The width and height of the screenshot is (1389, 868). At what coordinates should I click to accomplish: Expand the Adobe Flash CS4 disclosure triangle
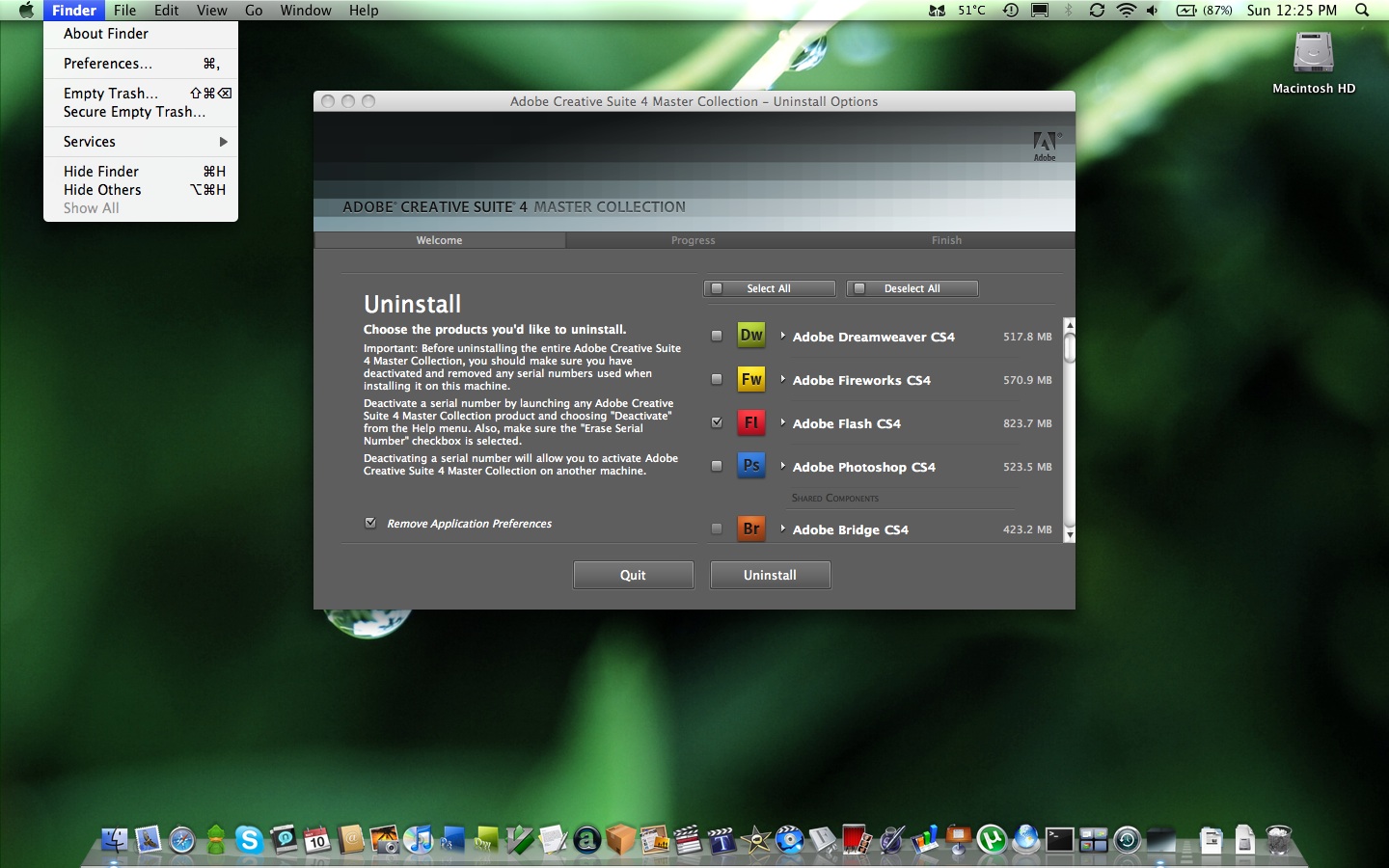click(782, 422)
